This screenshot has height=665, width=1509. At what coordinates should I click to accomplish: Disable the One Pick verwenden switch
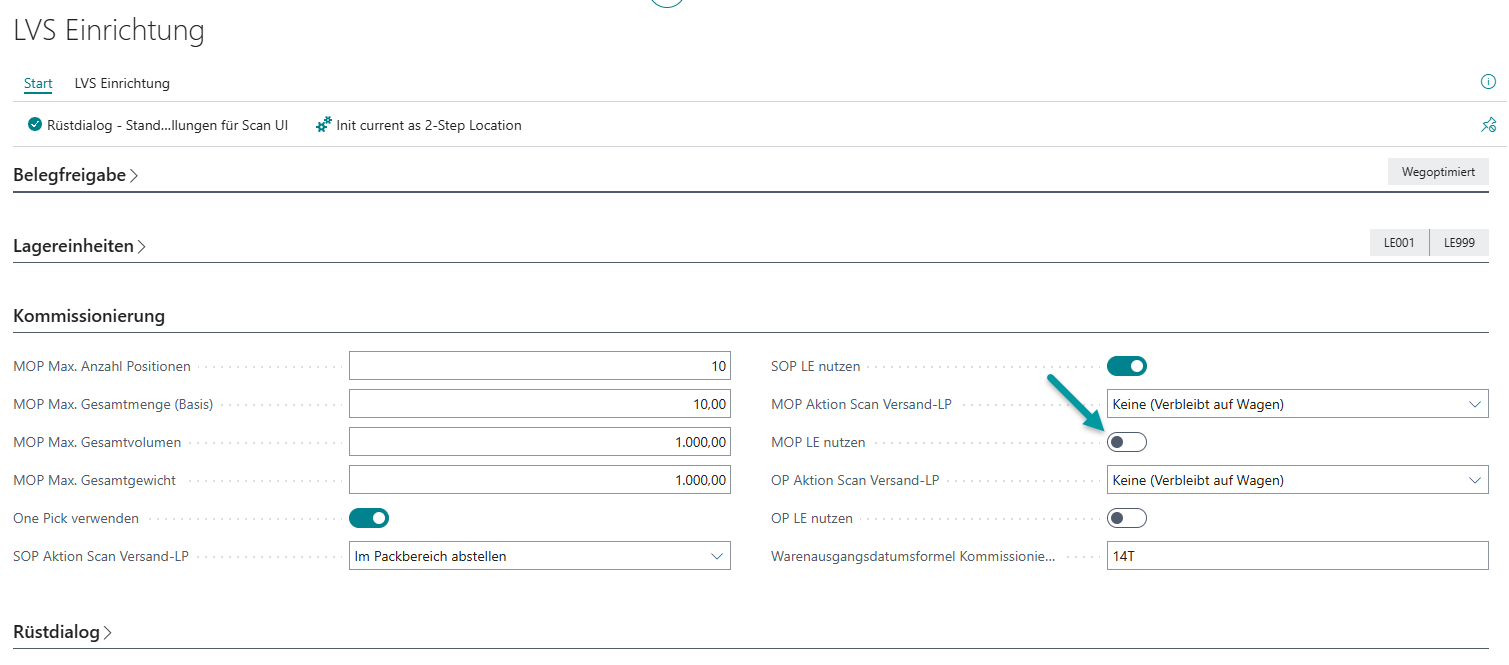tap(369, 518)
